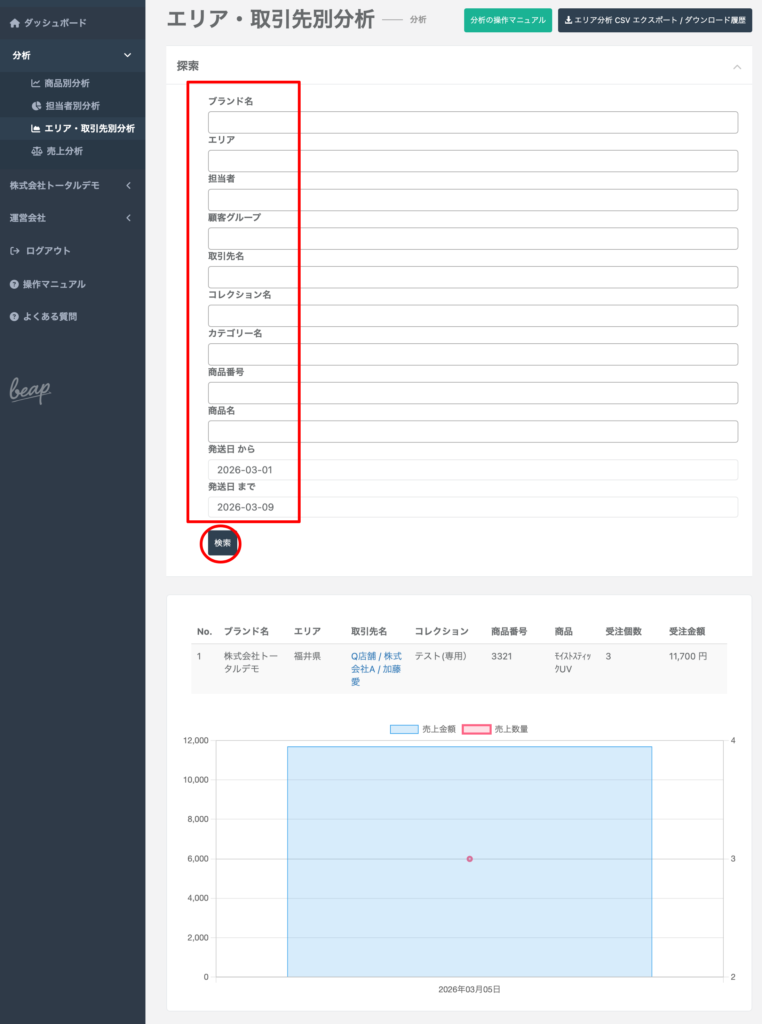Click the エリア分析 CSV エクスポート button
This screenshot has width=762, height=1024.
(654, 20)
